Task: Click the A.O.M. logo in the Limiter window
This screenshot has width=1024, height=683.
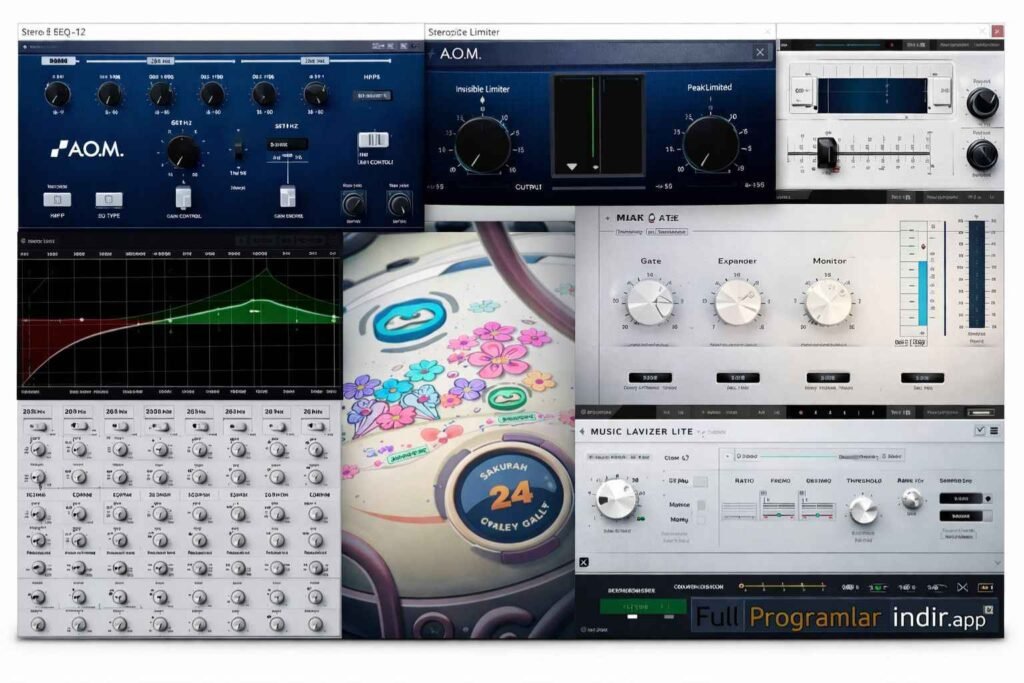Action: (x=460, y=53)
